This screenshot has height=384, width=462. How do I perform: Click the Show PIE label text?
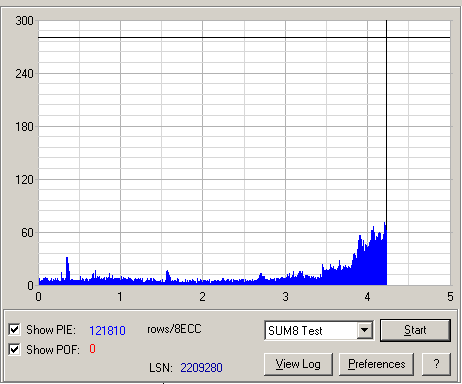51,330
